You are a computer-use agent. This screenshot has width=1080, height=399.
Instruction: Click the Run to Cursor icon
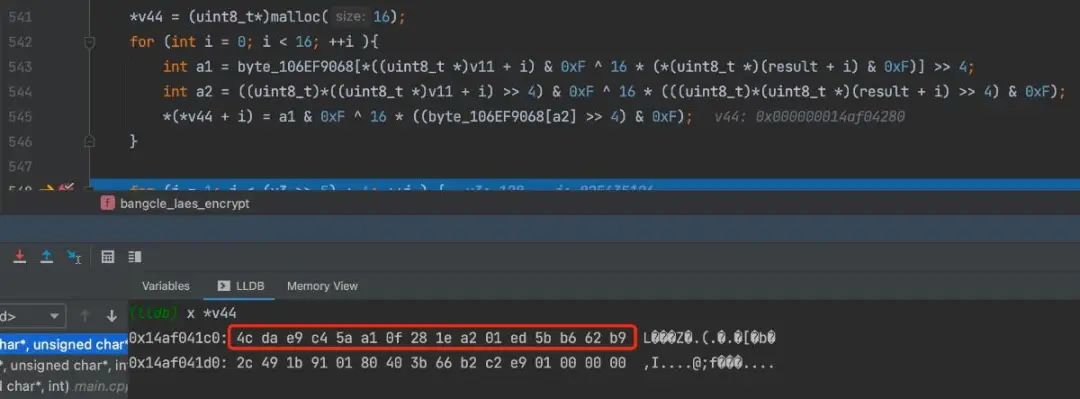coord(74,256)
